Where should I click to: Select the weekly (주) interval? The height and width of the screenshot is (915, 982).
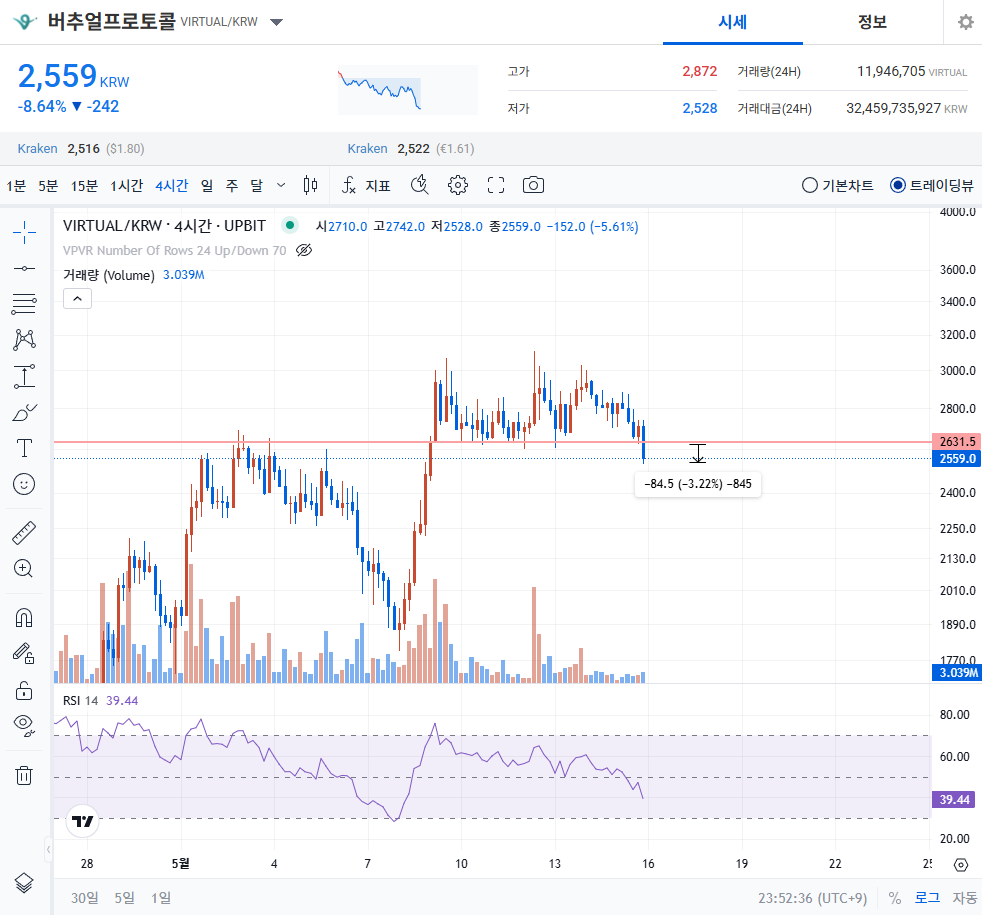tap(232, 185)
